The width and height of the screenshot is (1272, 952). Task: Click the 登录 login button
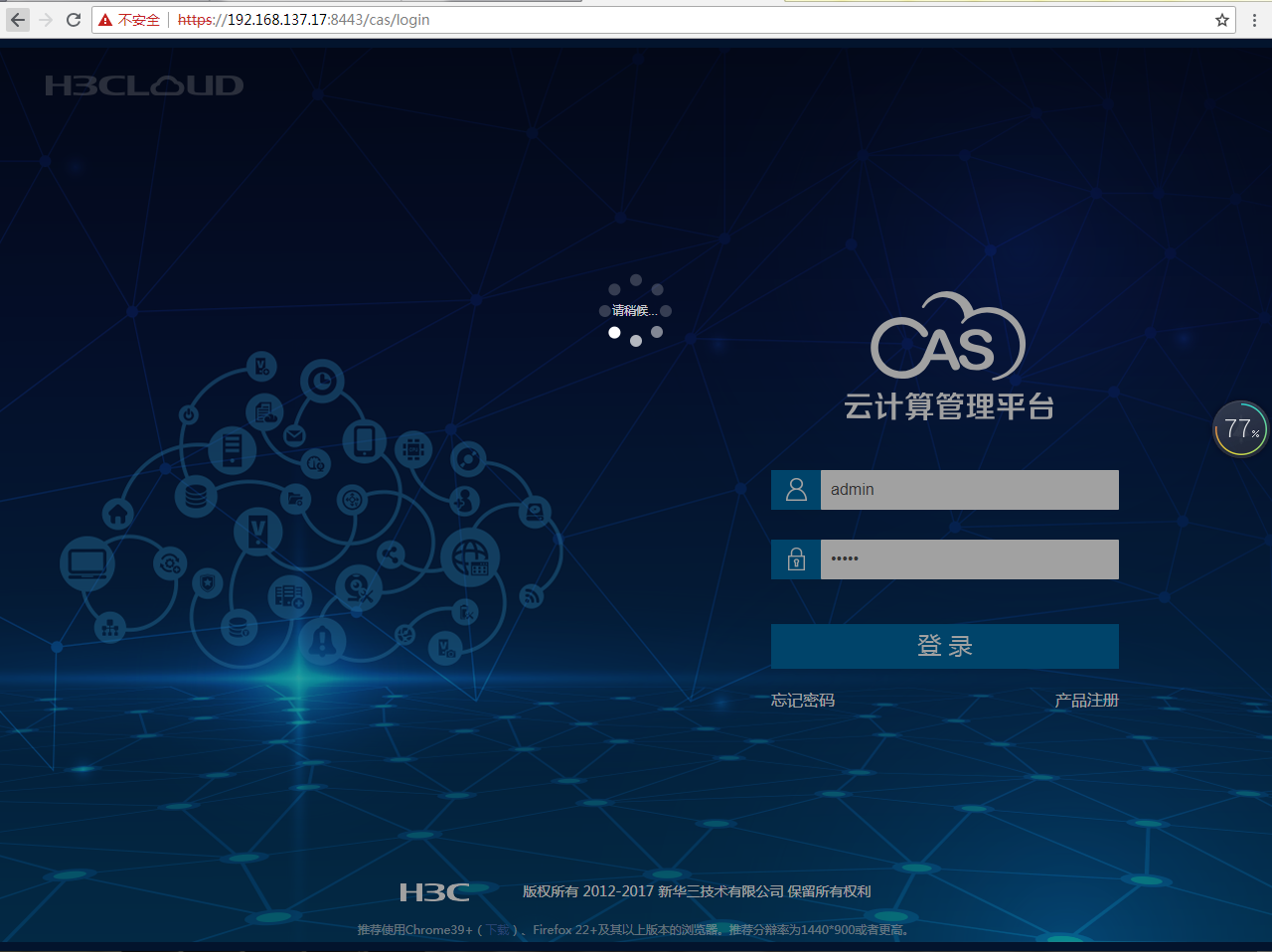945,646
